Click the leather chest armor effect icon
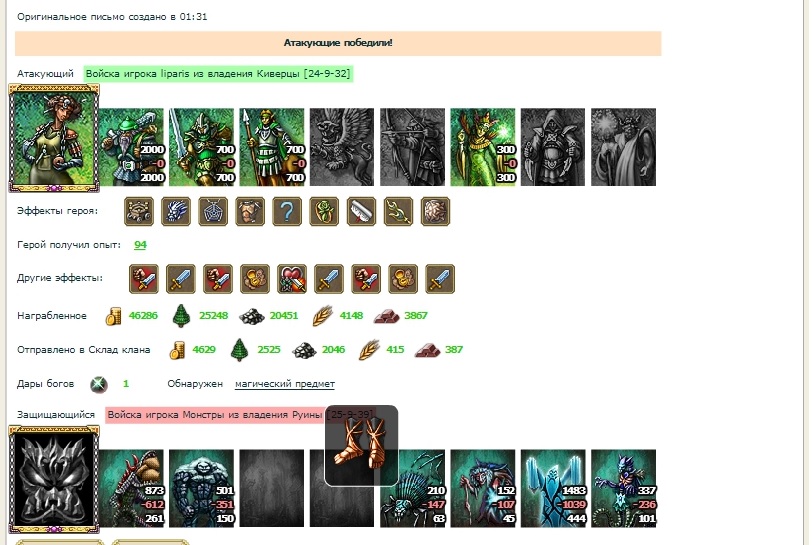812x545 pixels. pos(250,211)
